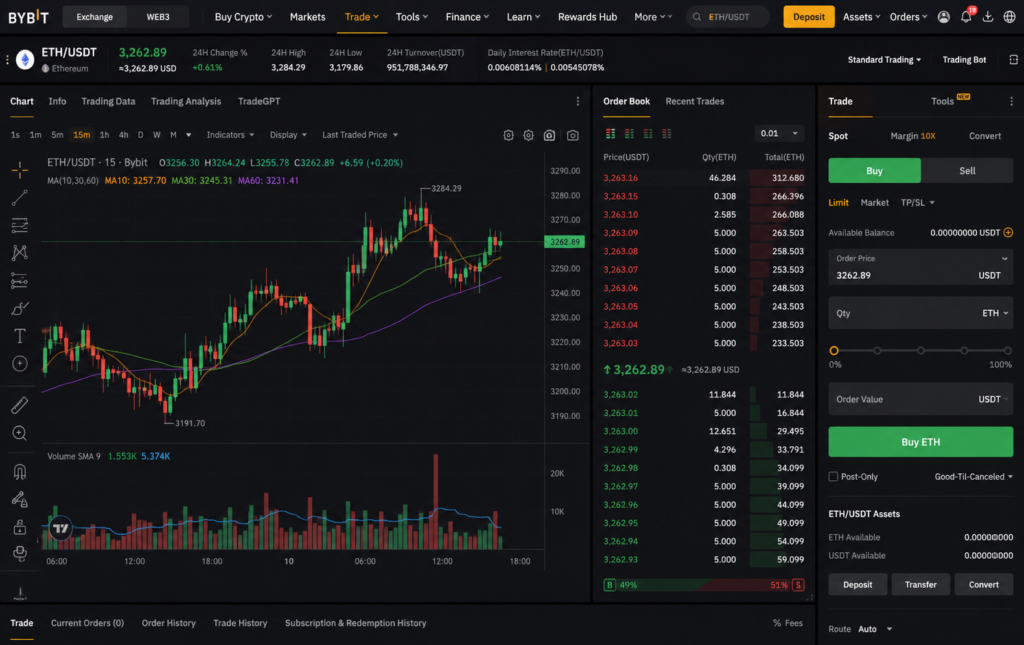This screenshot has height=645, width=1024.
Task: Enable the Post-Only checkbox
Action: pos(833,477)
